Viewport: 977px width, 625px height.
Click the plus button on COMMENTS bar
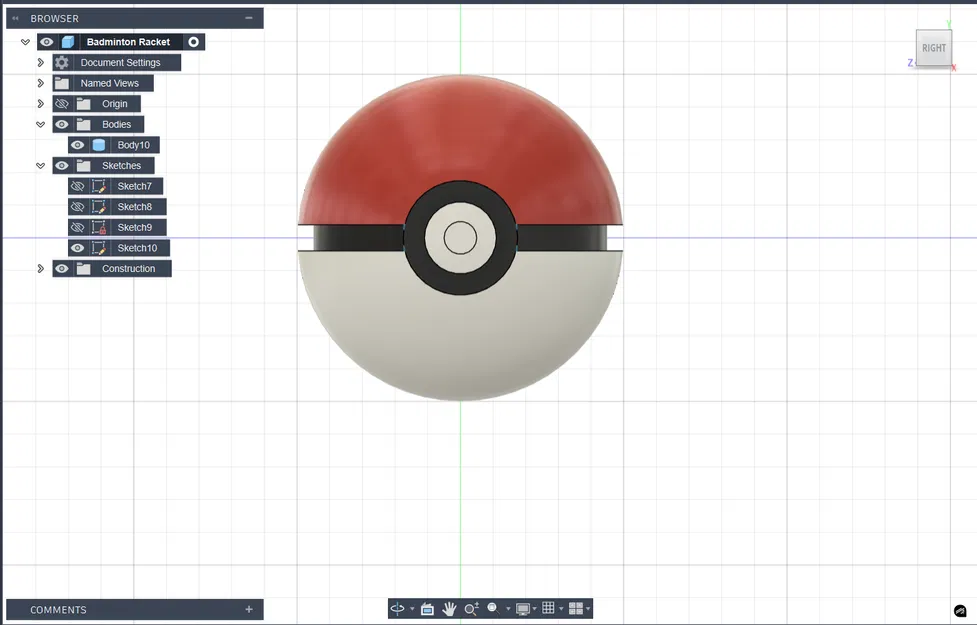[x=248, y=609]
